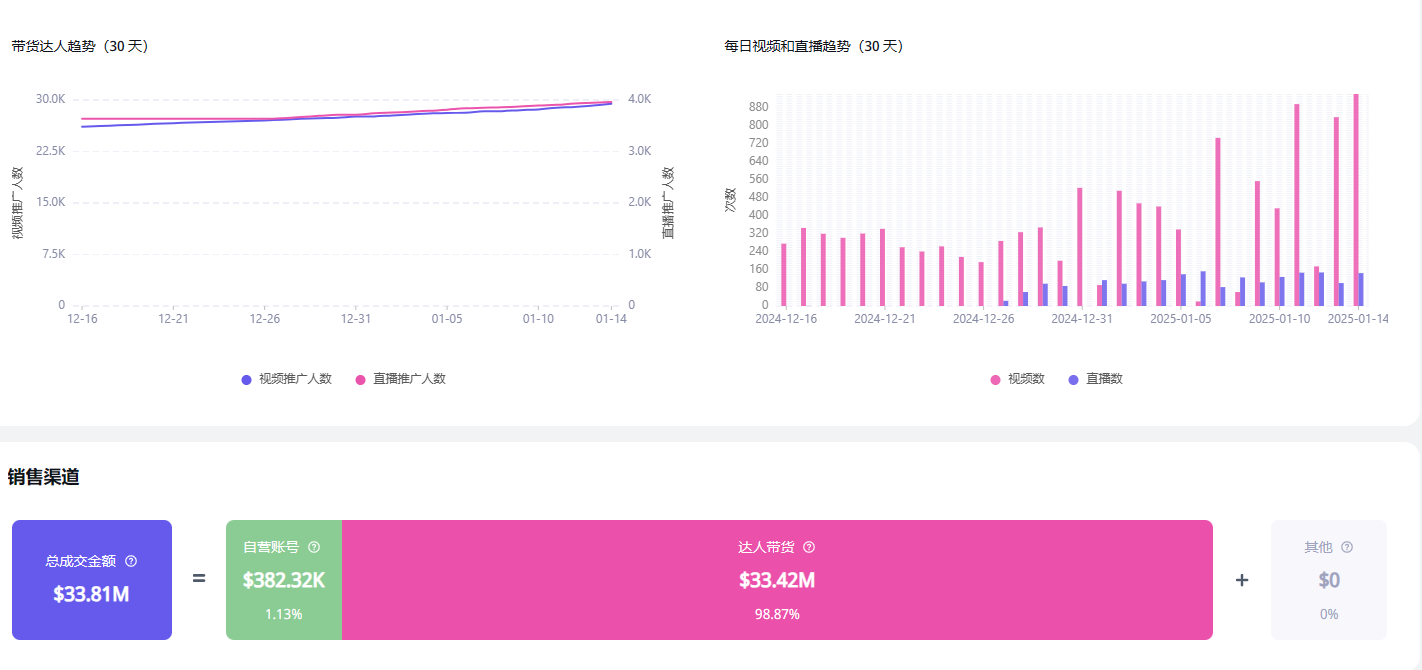Click the 每日视频和直播趋势 chart title
The width and height of the screenshot is (1422, 670).
(813, 46)
